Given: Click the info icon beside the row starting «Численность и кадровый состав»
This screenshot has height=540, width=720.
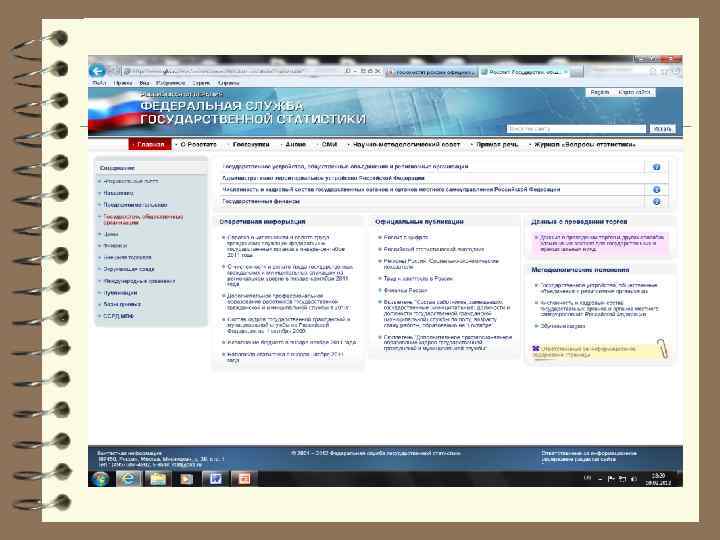Looking at the screenshot, I should (x=657, y=190).
